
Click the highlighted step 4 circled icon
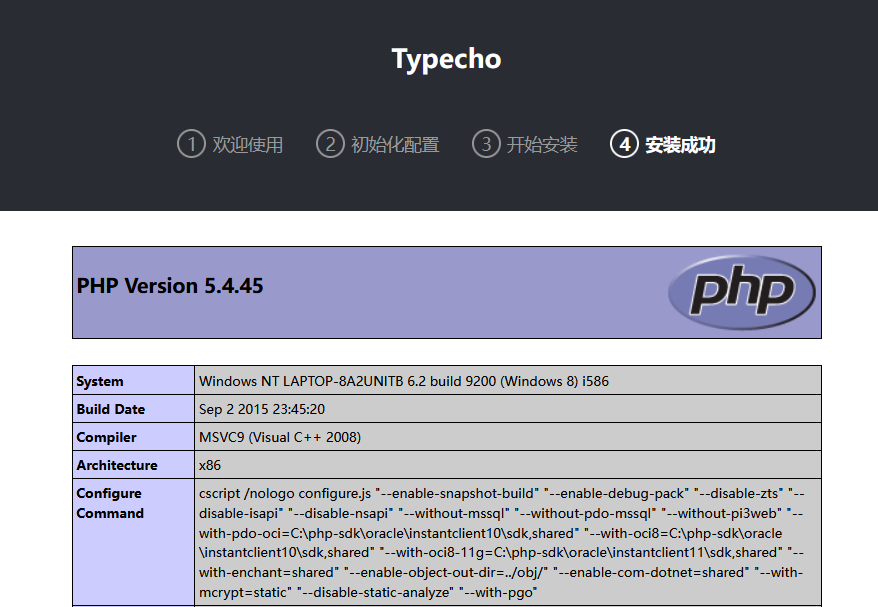(x=623, y=144)
